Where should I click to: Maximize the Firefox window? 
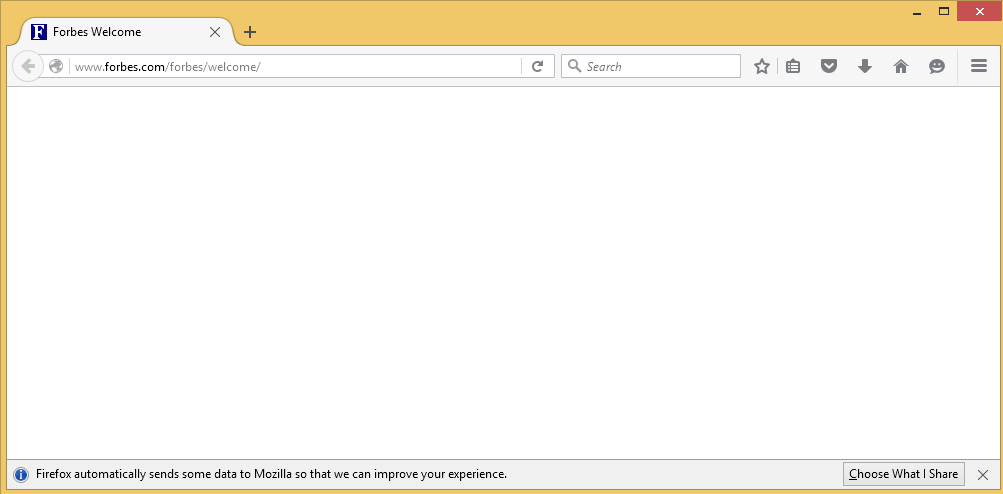point(944,11)
